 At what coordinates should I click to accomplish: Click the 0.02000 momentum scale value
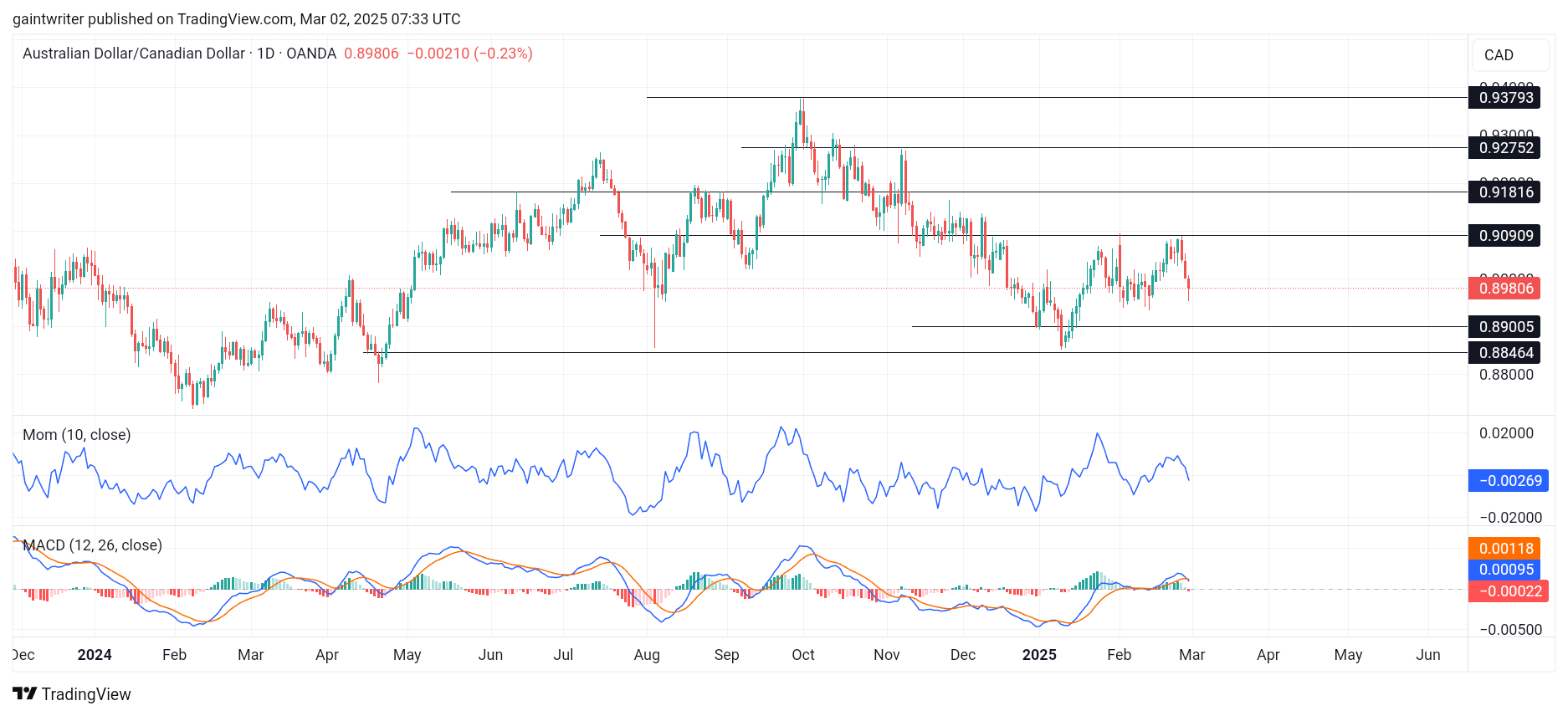click(x=1506, y=433)
